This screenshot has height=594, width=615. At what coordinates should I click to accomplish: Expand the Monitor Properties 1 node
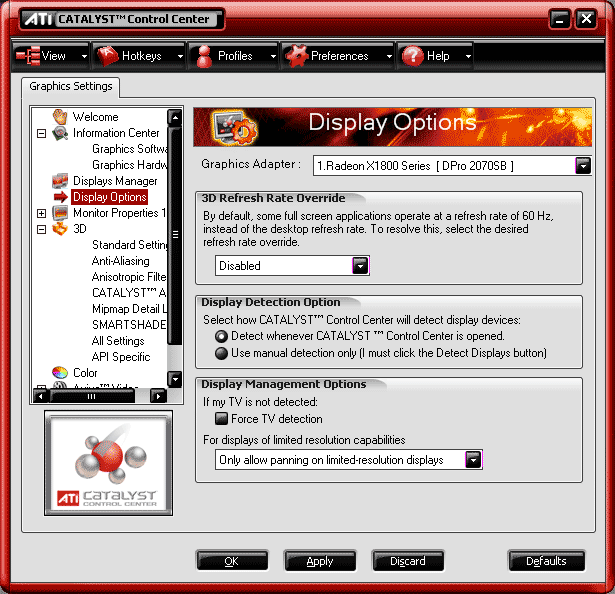[41, 213]
